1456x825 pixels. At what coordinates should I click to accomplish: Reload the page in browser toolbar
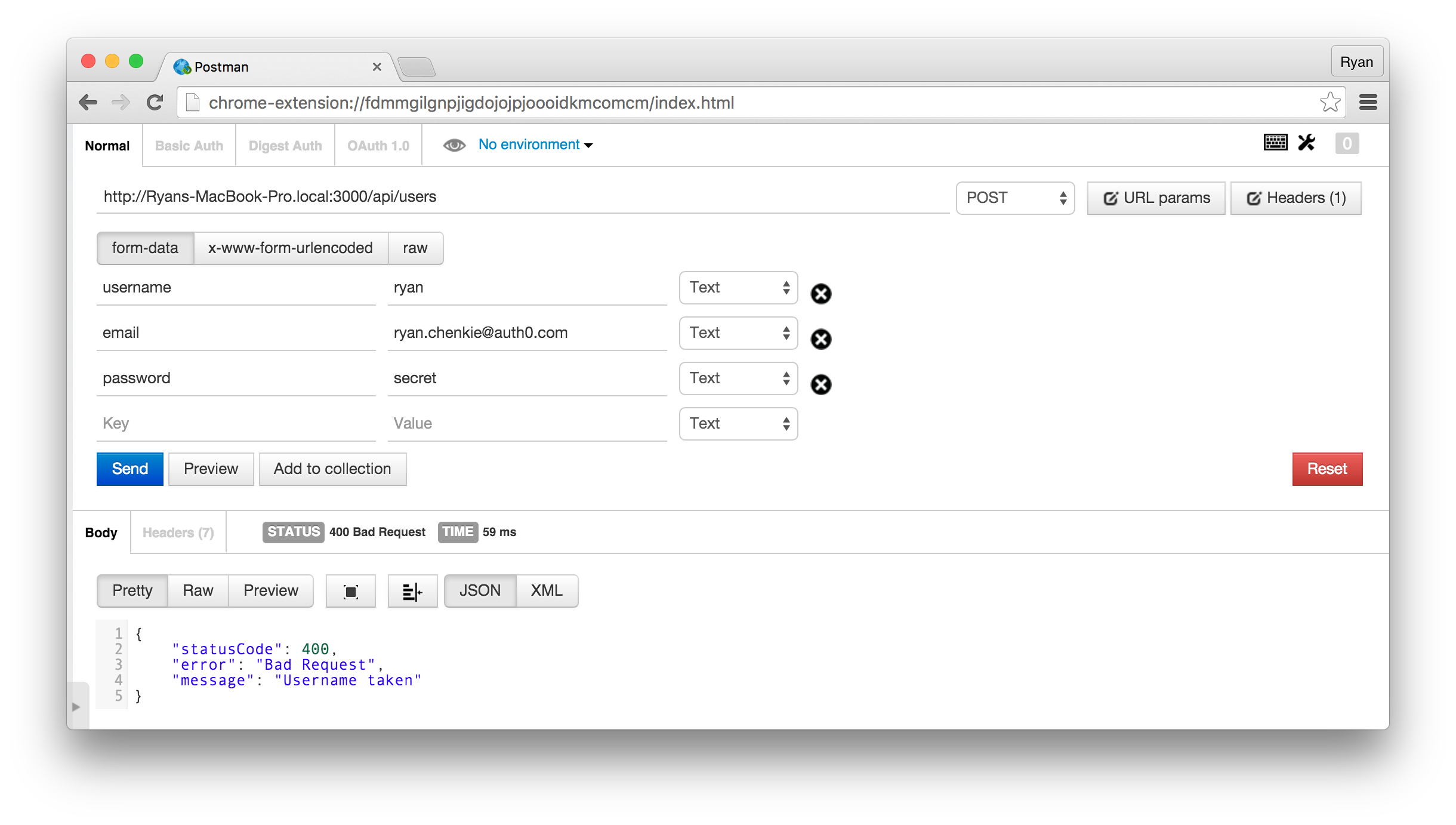coord(155,103)
